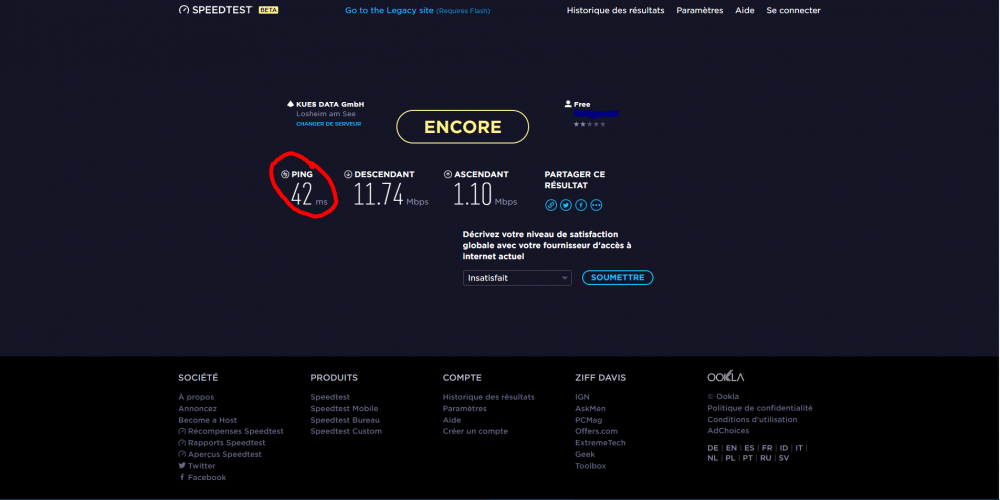1000x500 pixels.
Task: Open Twitter link in Société column
Action: (197, 466)
